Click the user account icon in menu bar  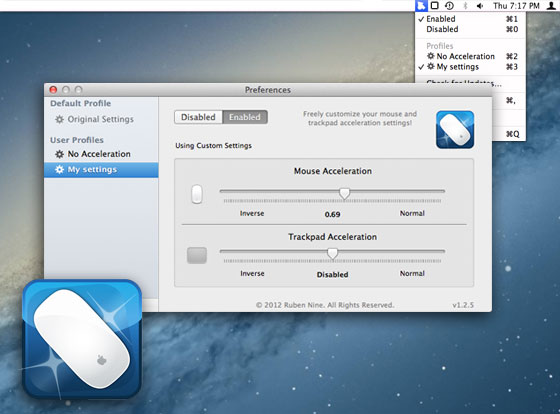point(552,5)
